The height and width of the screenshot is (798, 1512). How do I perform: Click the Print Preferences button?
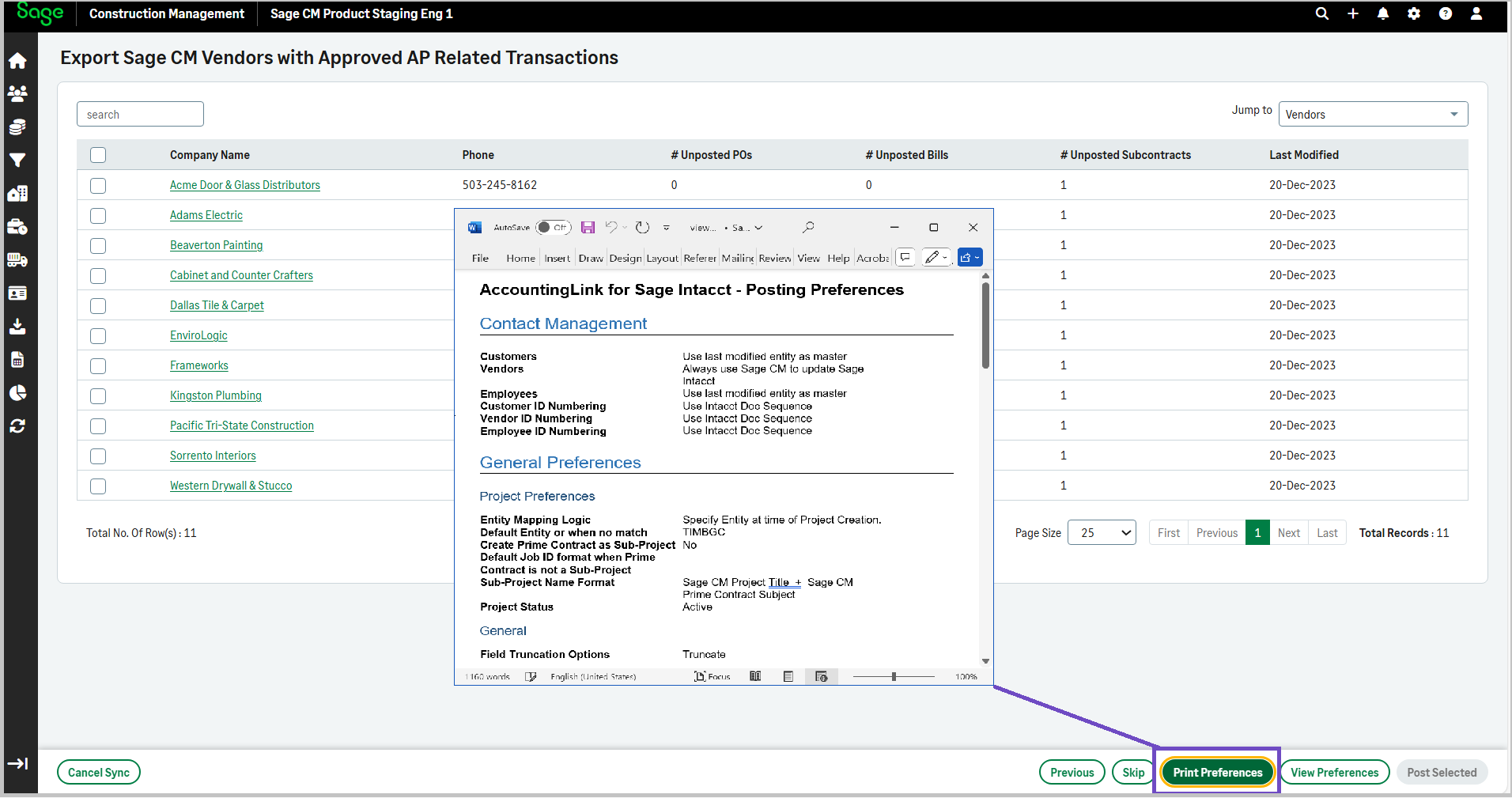tap(1217, 773)
